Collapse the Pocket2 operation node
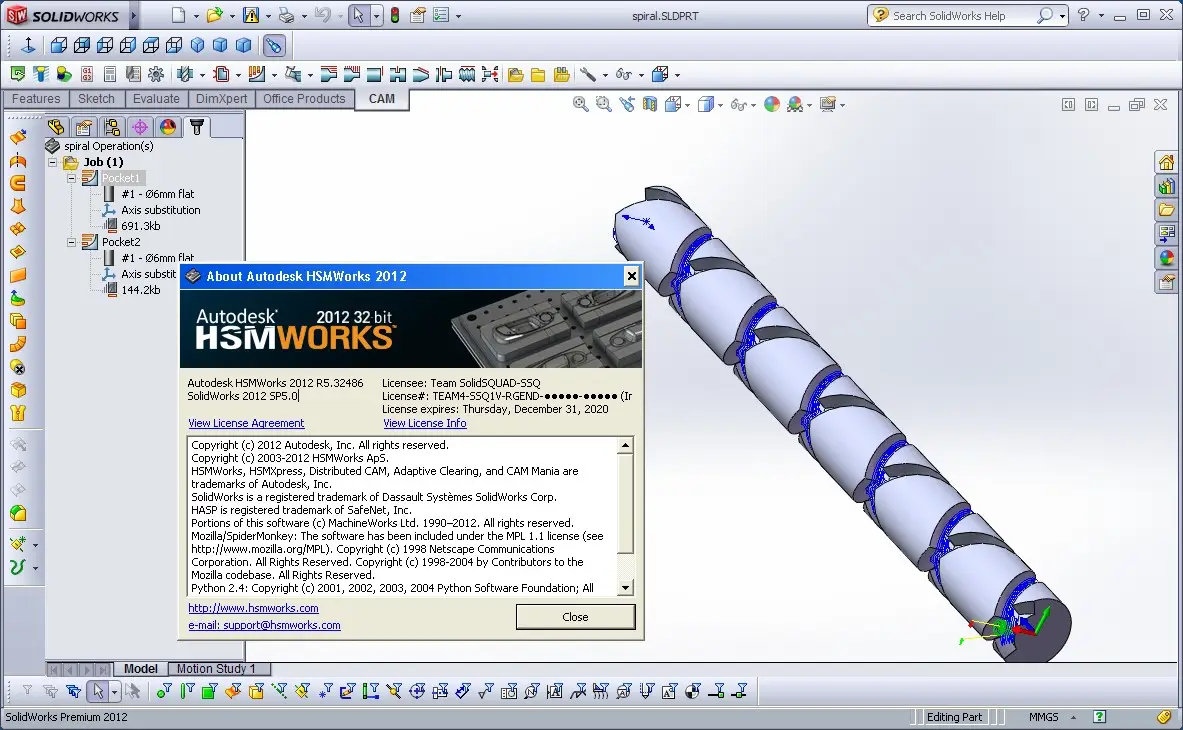 [x=72, y=242]
